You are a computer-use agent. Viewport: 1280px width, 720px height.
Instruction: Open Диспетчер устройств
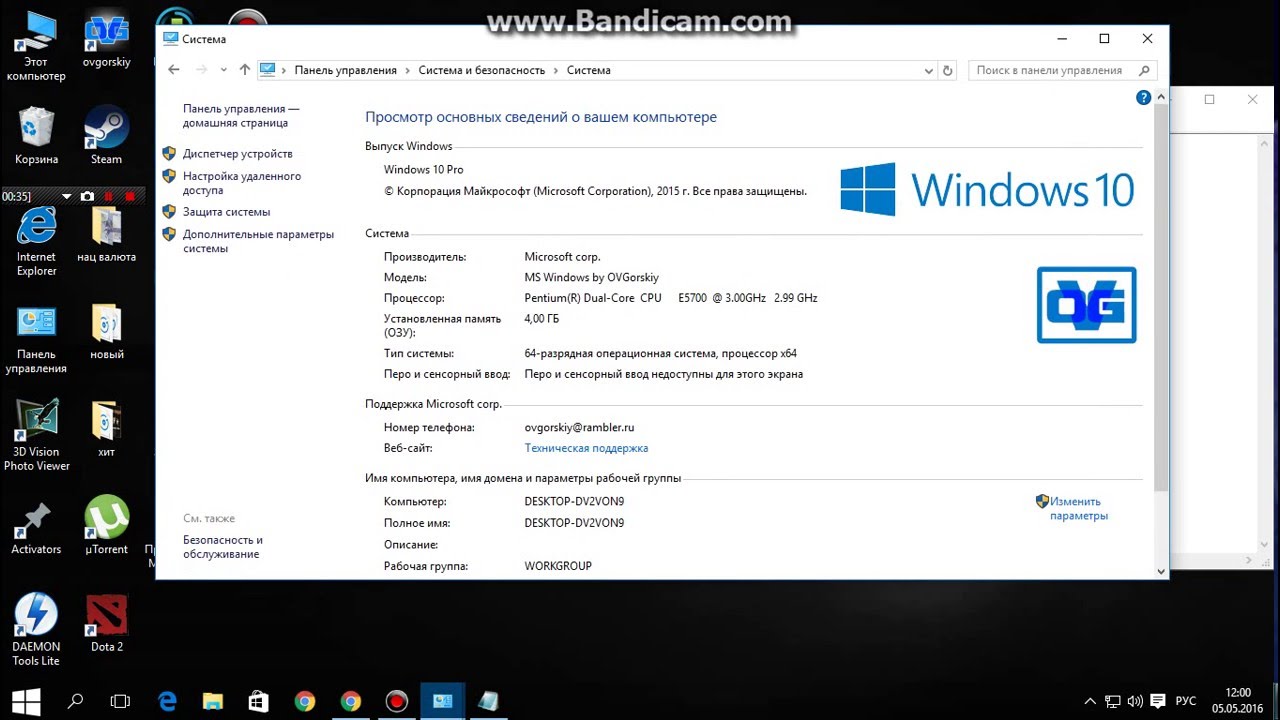[238, 154]
